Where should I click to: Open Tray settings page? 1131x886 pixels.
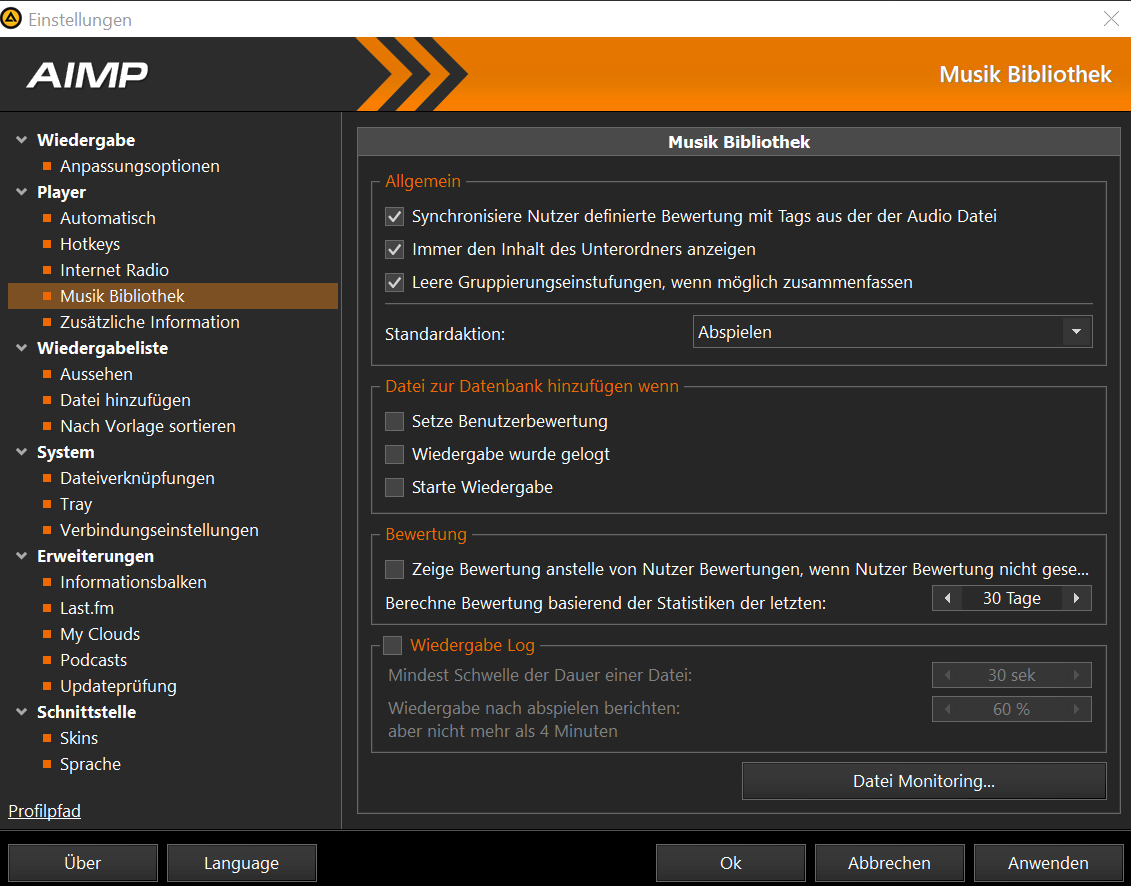76,504
